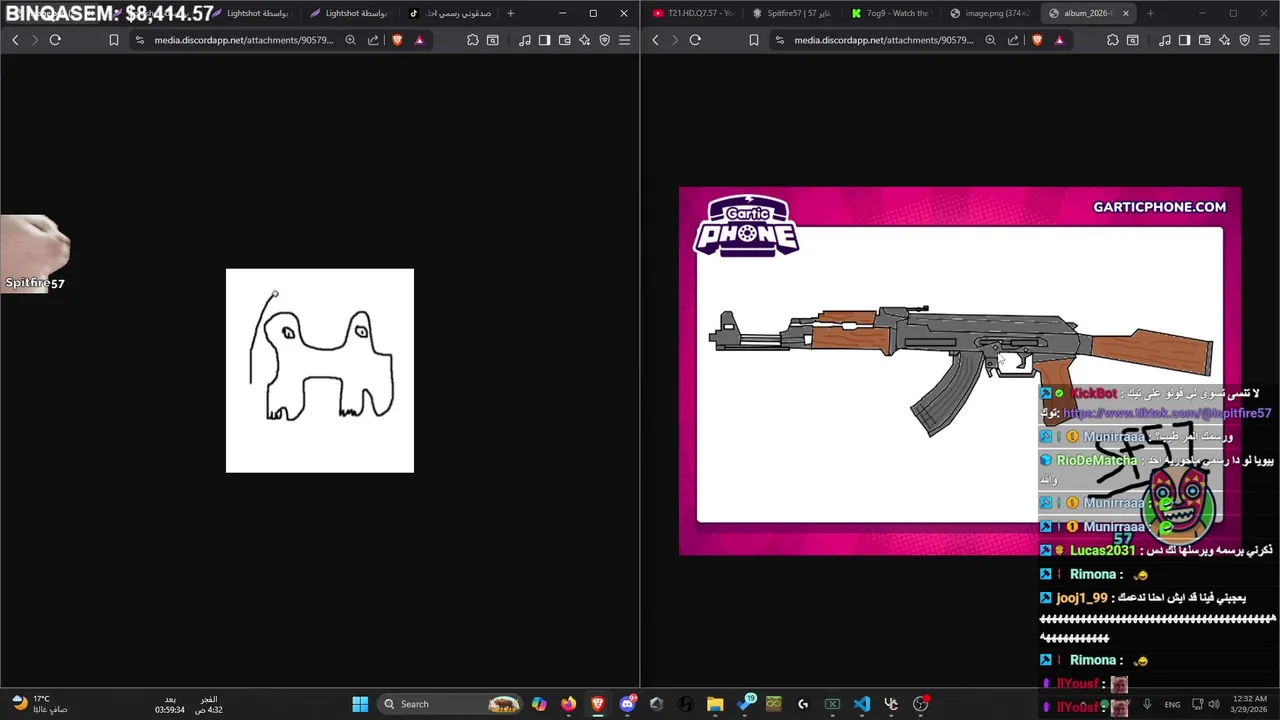1280x720 pixels.
Task: Reload the page in the left browser window
Action: [55, 40]
